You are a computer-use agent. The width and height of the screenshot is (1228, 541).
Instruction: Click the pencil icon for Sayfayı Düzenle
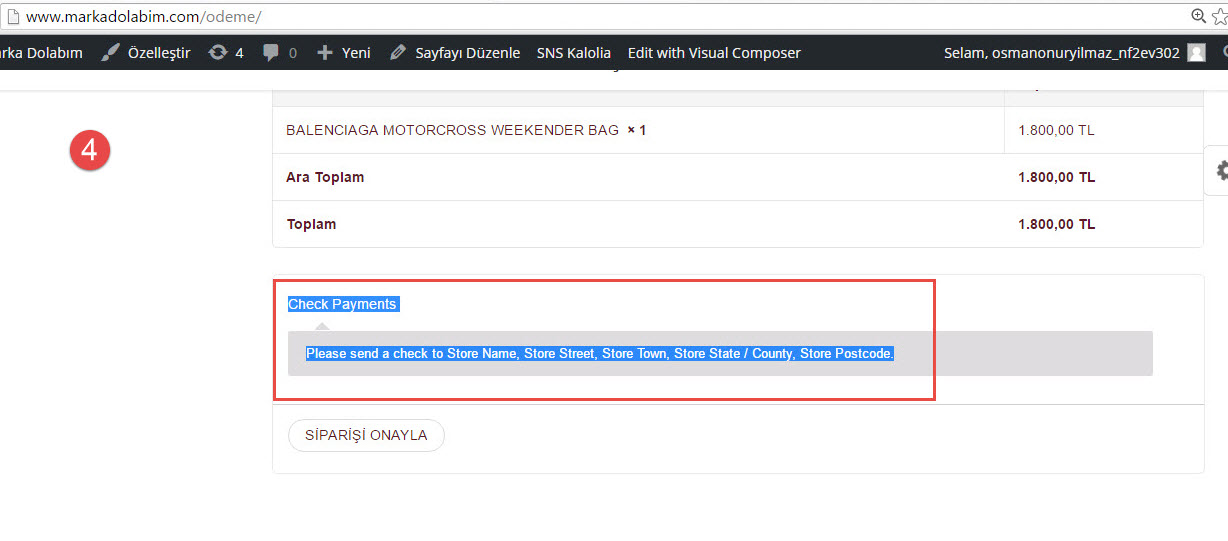coord(398,53)
